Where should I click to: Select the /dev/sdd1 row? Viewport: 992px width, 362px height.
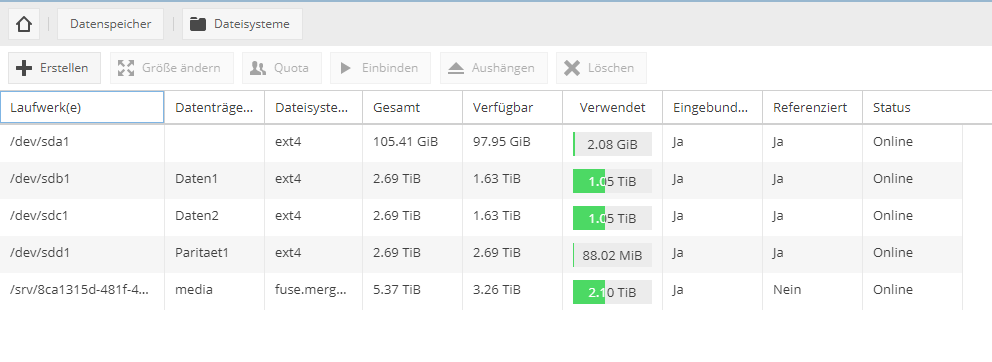[481, 254]
